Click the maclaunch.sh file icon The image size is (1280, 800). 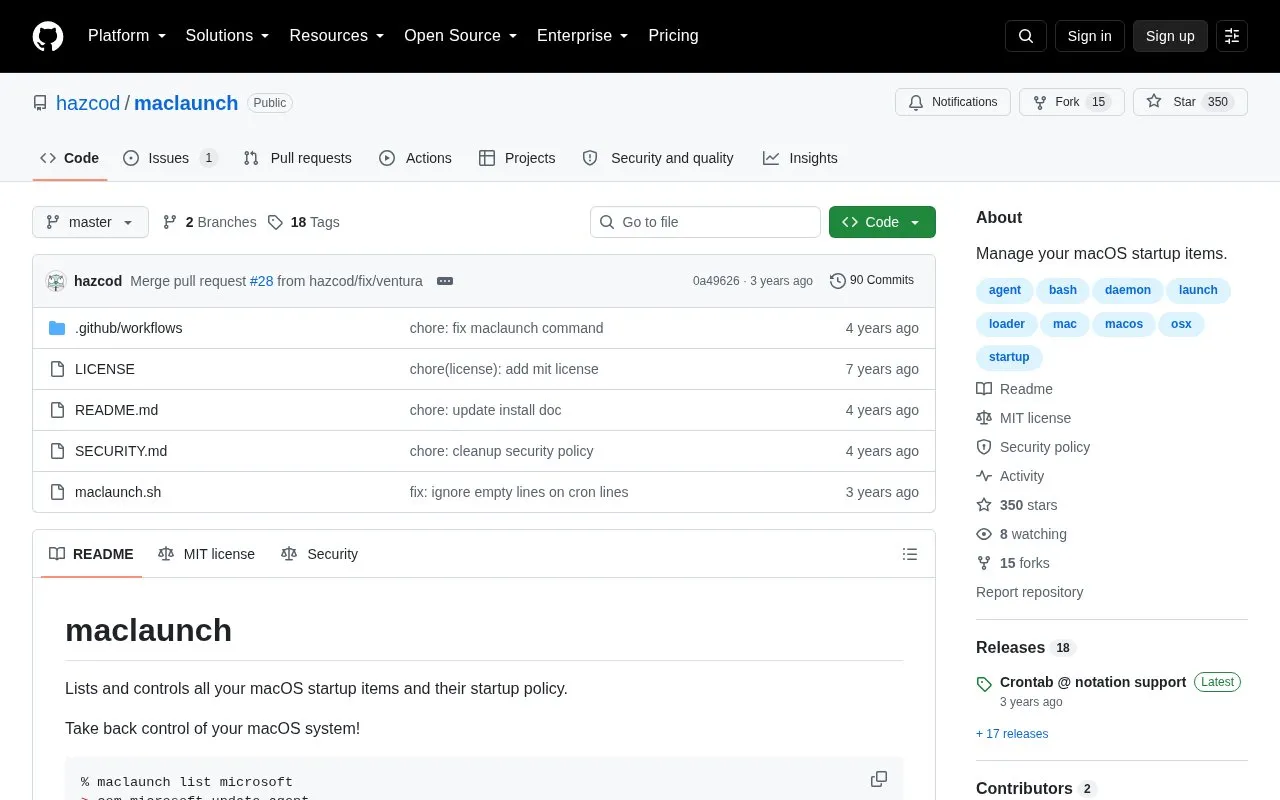57,492
